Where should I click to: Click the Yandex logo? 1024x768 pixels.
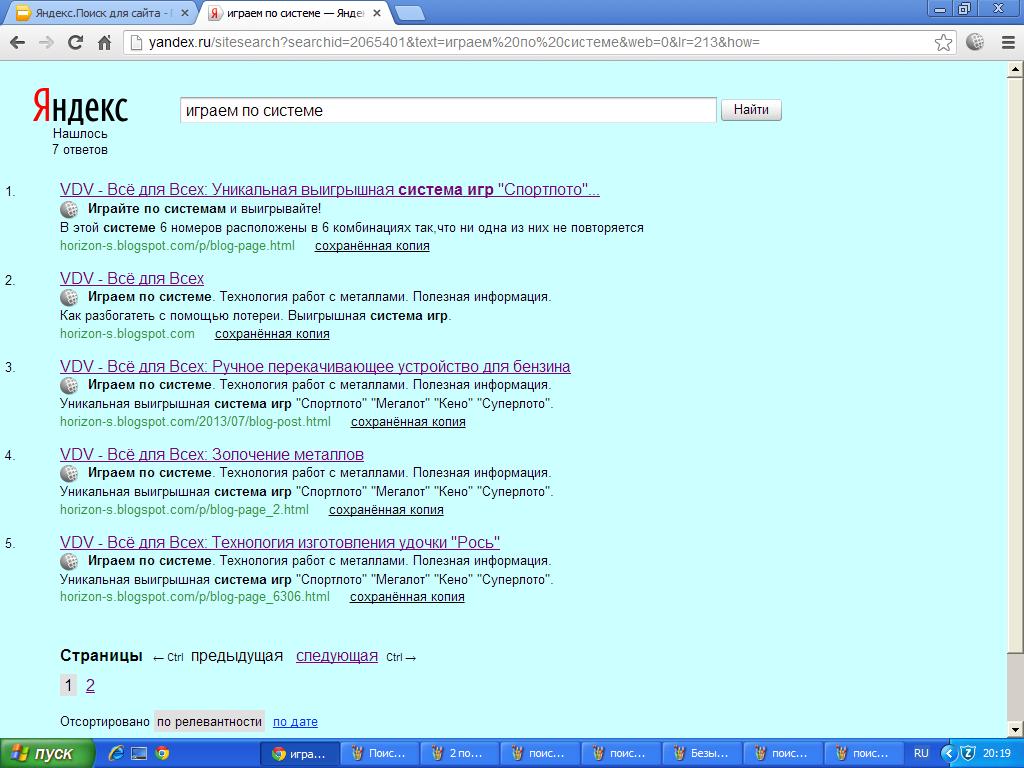80,107
